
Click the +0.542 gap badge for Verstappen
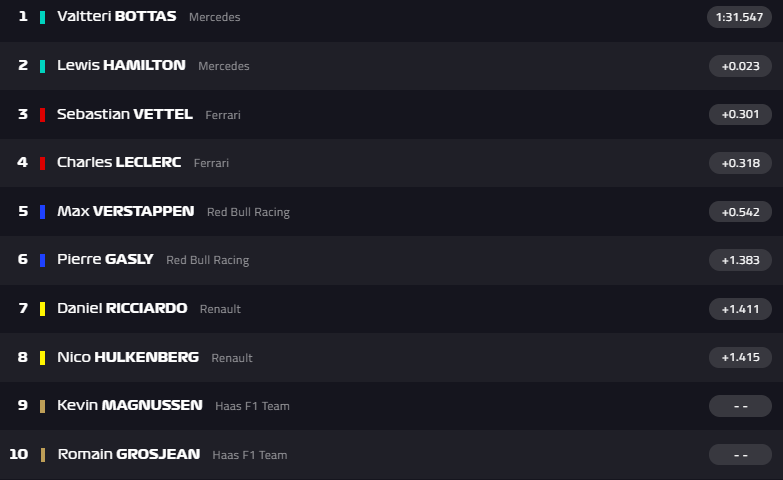click(740, 212)
